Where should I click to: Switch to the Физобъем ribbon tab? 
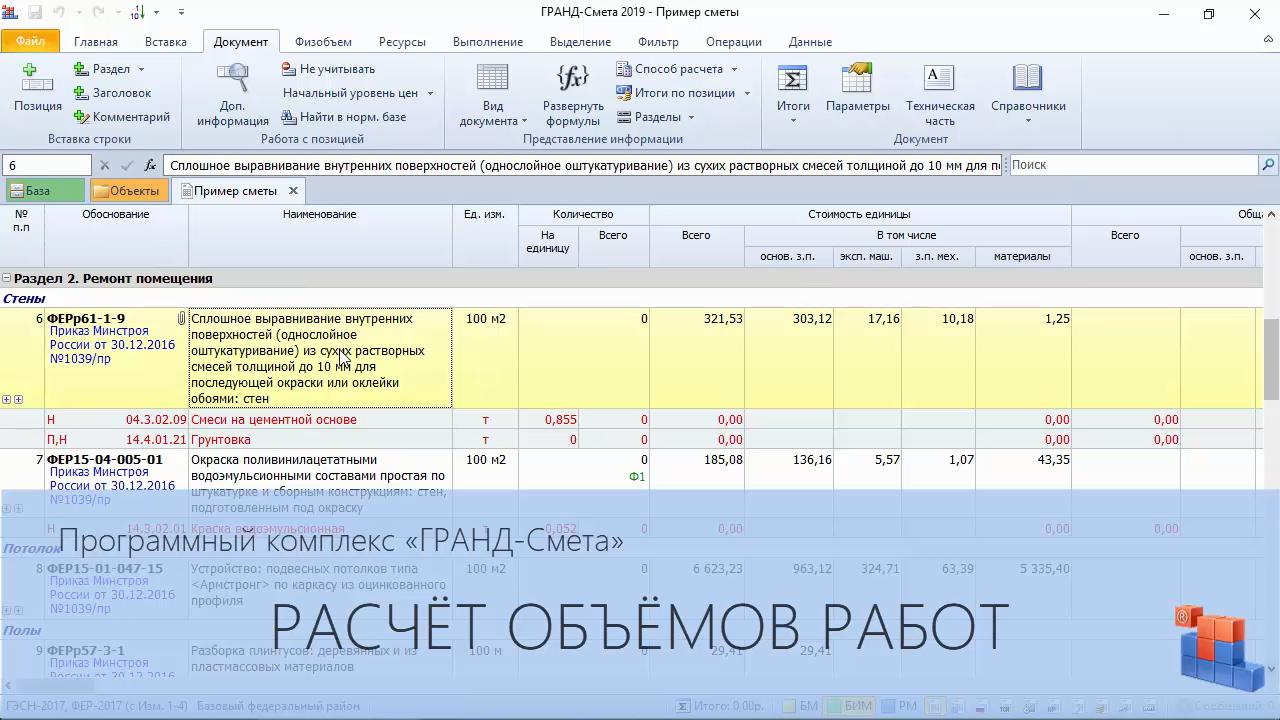[323, 42]
